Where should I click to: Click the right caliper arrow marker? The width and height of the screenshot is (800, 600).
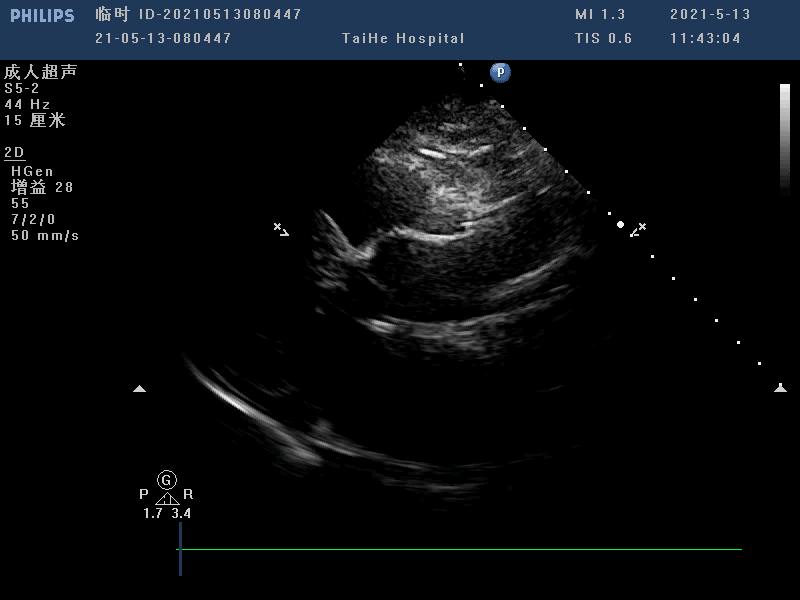(638, 230)
